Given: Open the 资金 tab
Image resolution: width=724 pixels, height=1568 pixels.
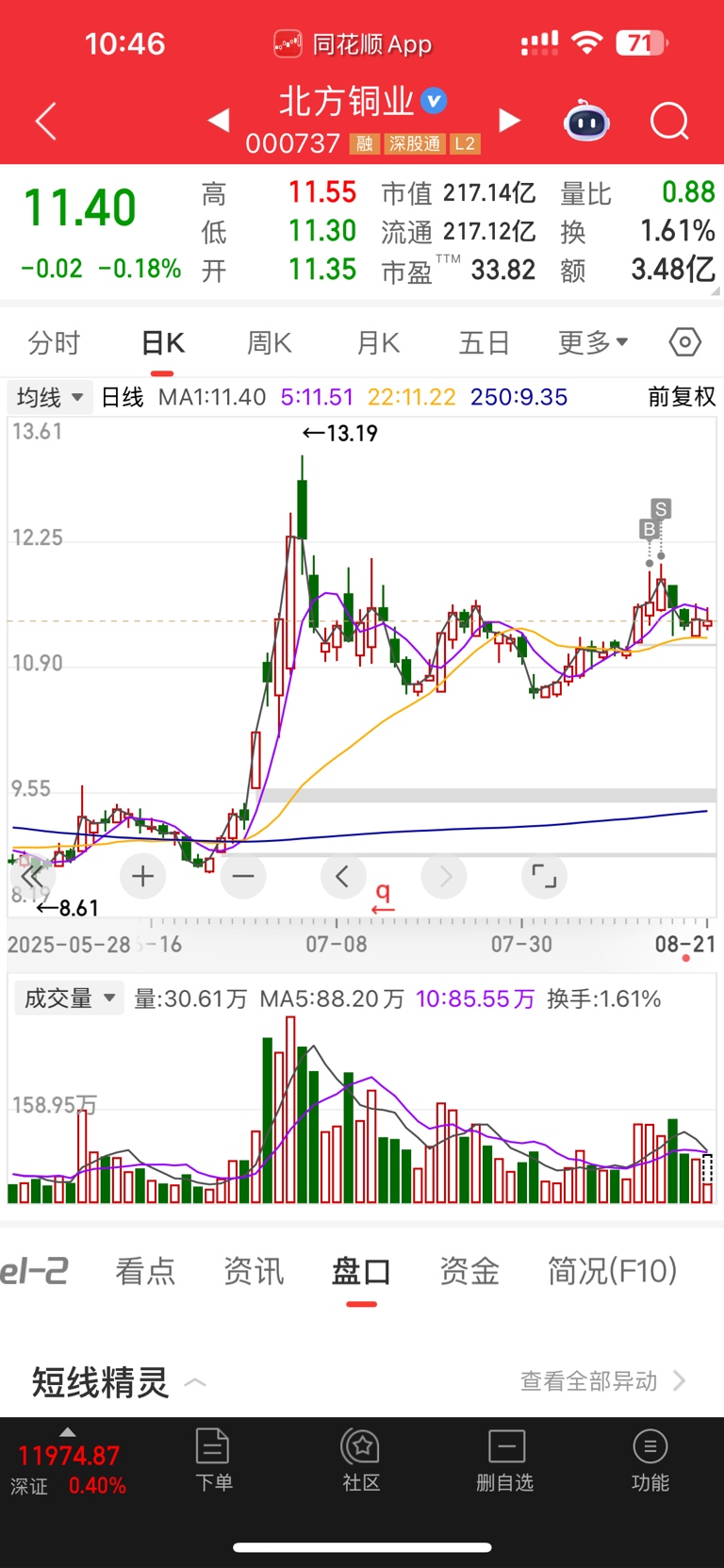Looking at the screenshot, I should [469, 1271].
